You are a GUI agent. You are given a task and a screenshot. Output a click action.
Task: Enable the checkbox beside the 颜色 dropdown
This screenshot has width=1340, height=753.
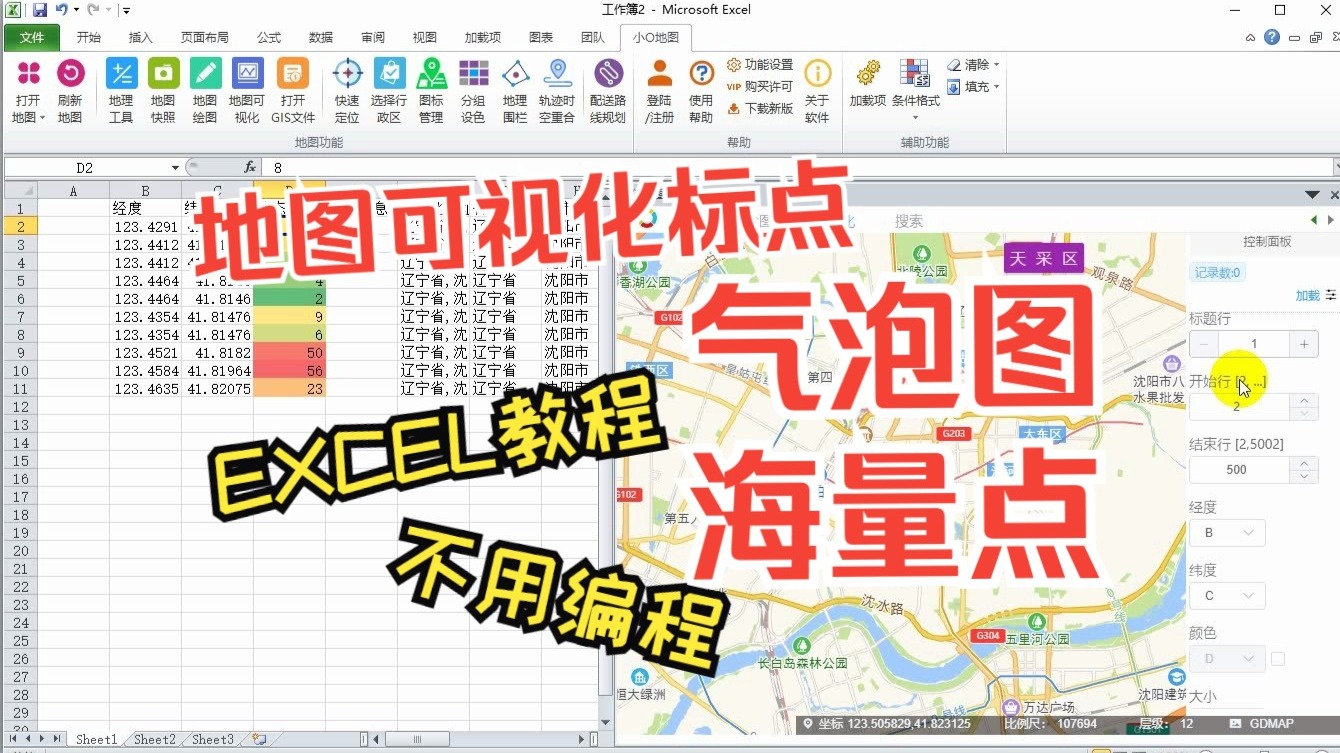pyautogui.click(x=1277, y=658)
